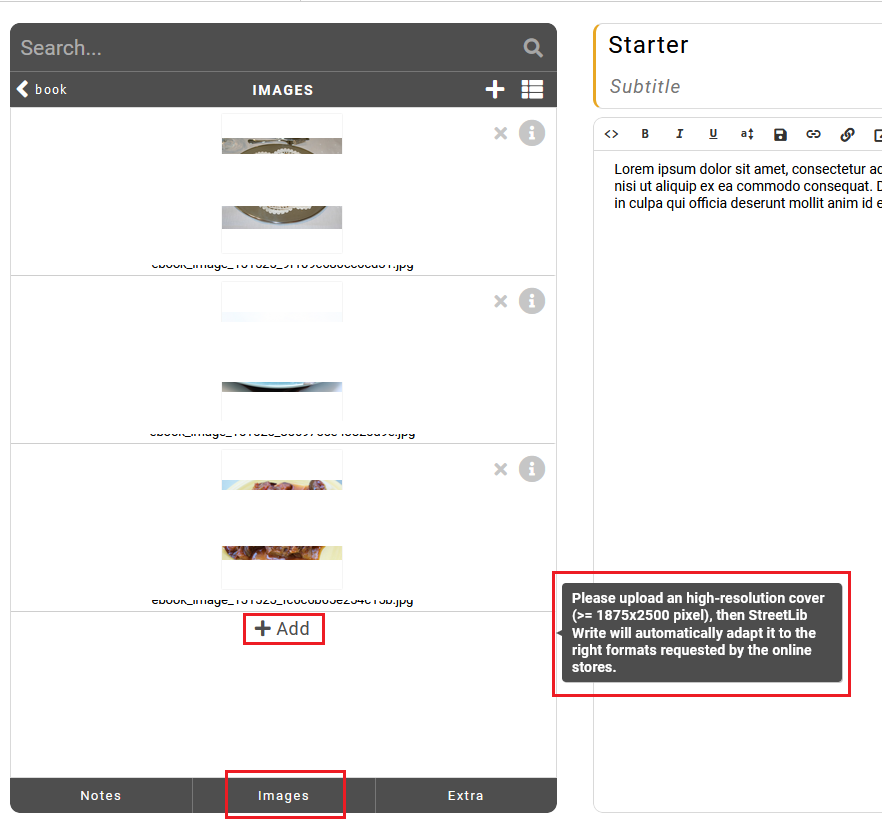
Task: Go back to book with the chevron
Action: 42,90
